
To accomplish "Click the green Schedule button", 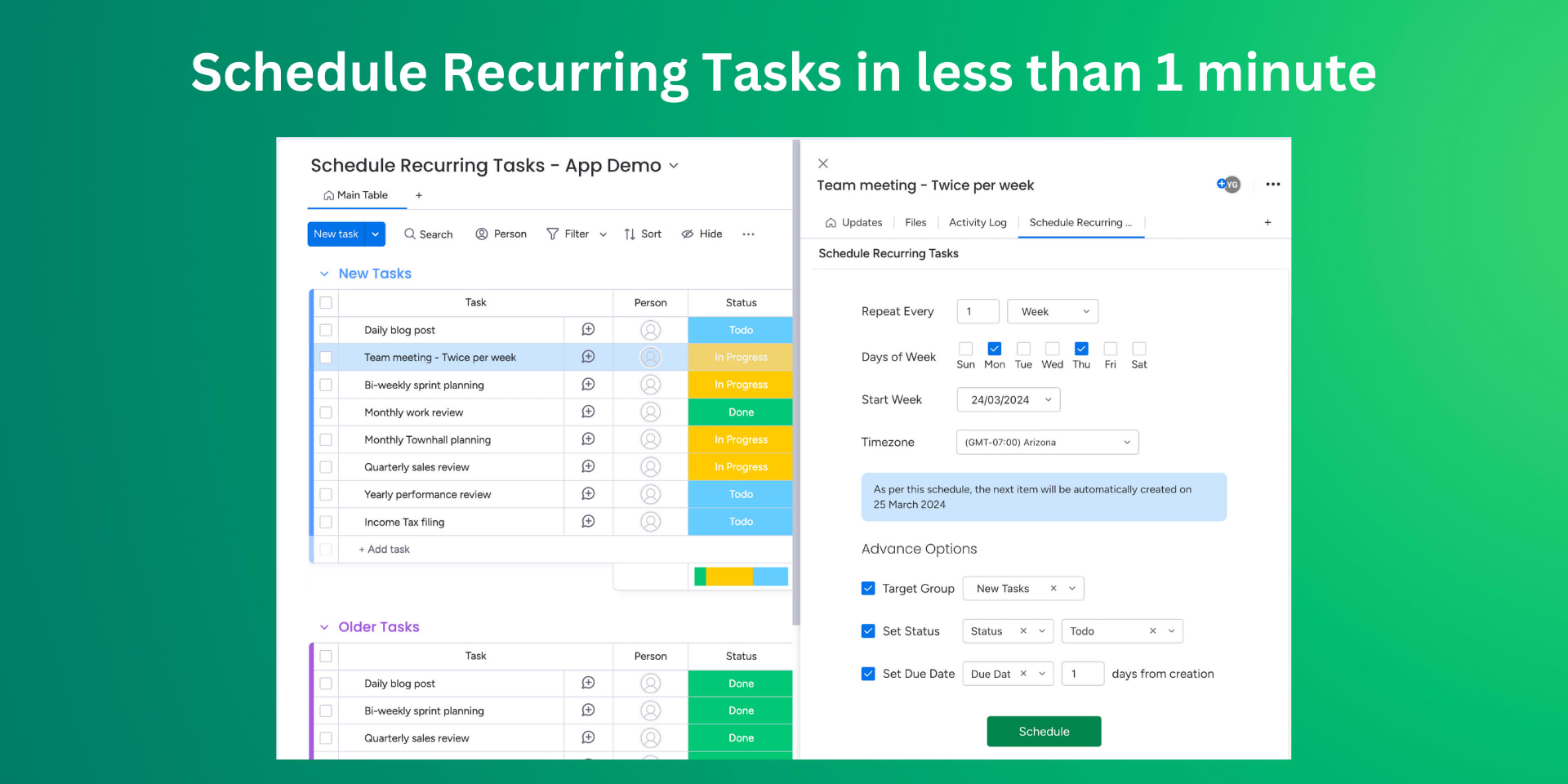I will (x=1044, y=731).
